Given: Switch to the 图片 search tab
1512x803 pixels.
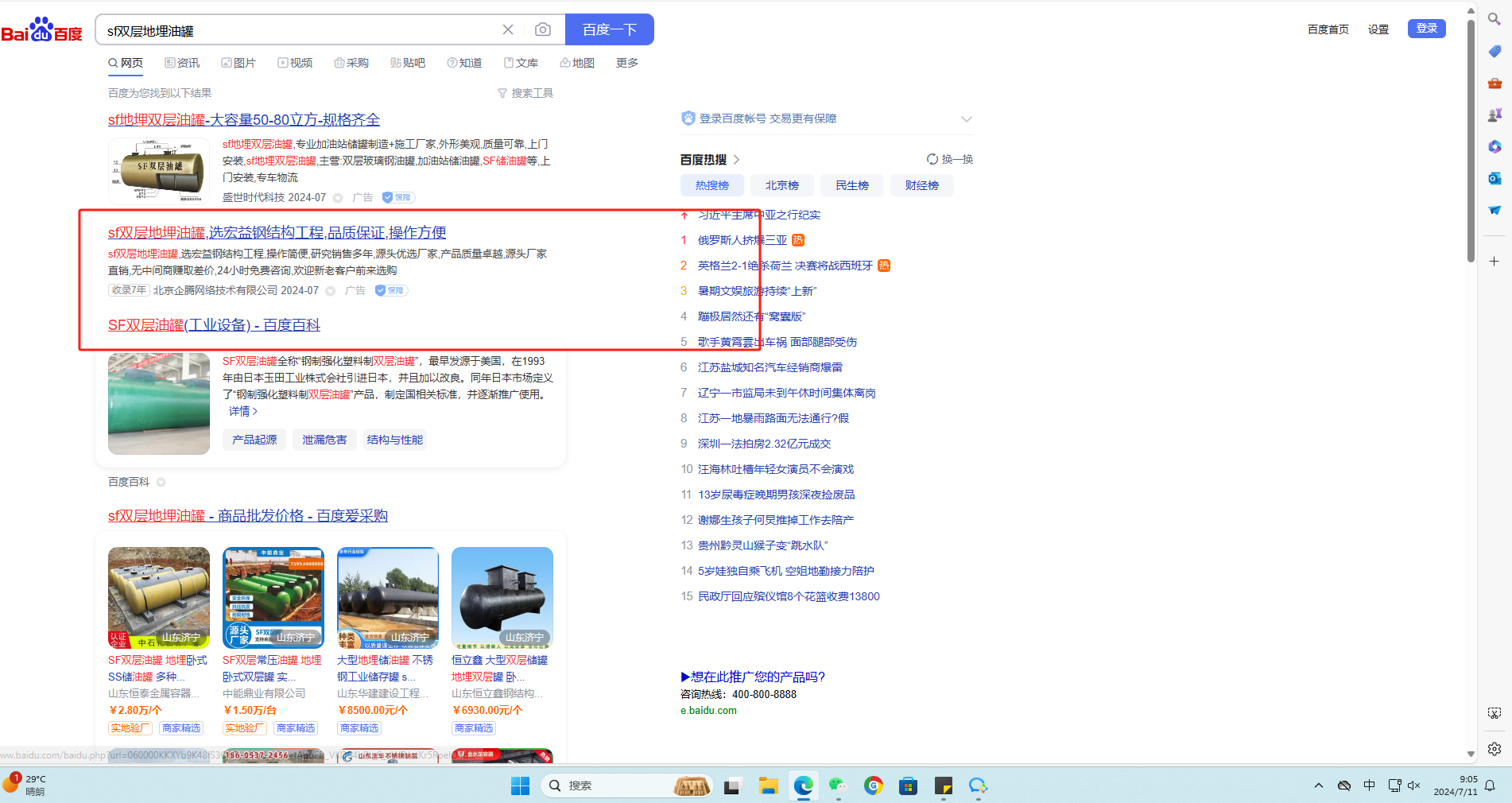Looking at the screenshot, I should point(238,63).
